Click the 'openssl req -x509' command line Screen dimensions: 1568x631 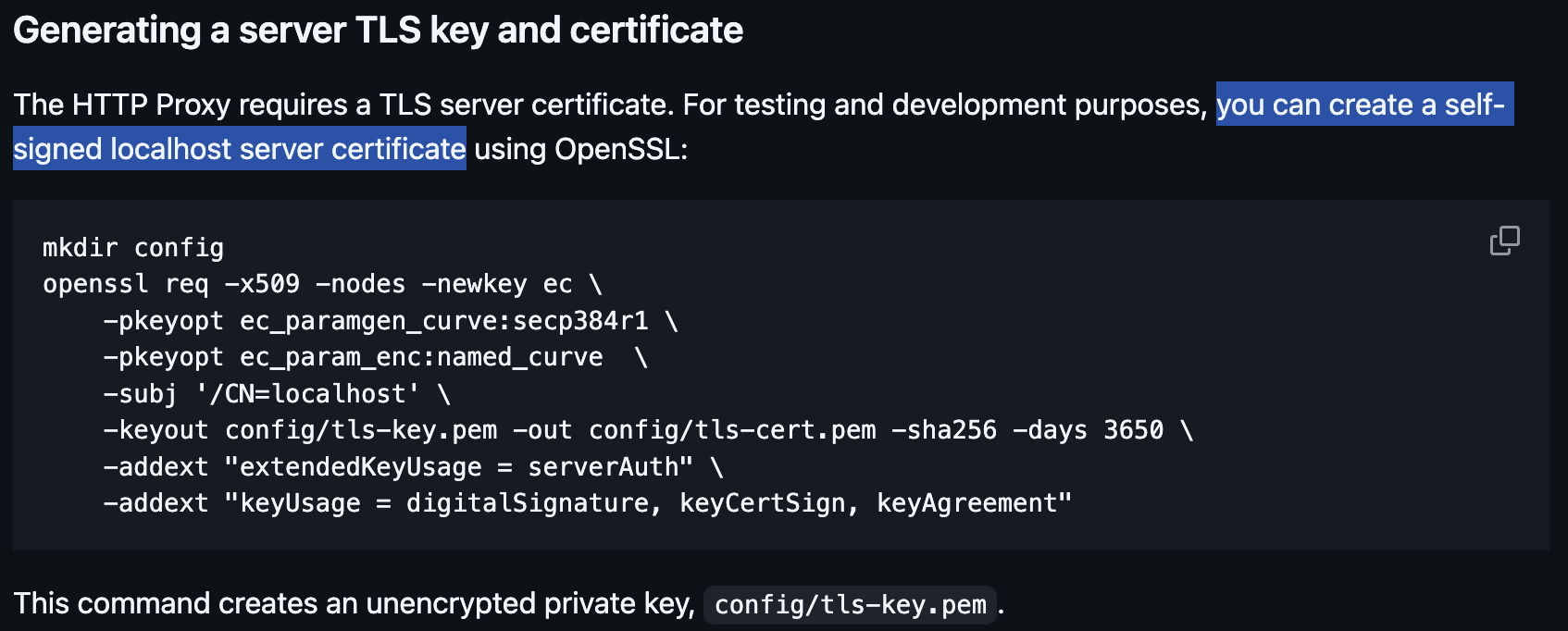(x=322, y=284)
